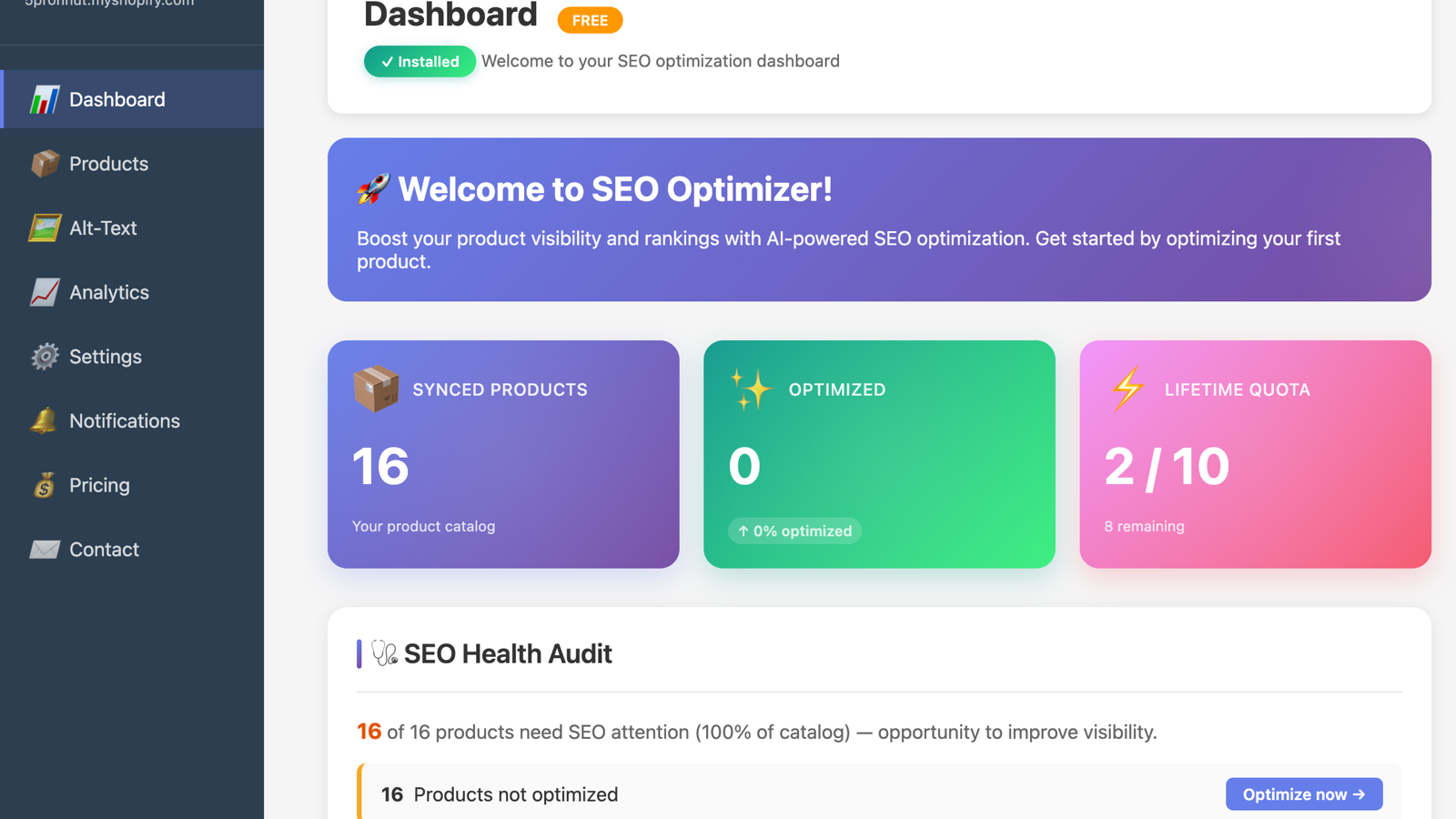Click the Installed status badge
Viewport: 1456px width, 819px height.
(x=420, y=62)
